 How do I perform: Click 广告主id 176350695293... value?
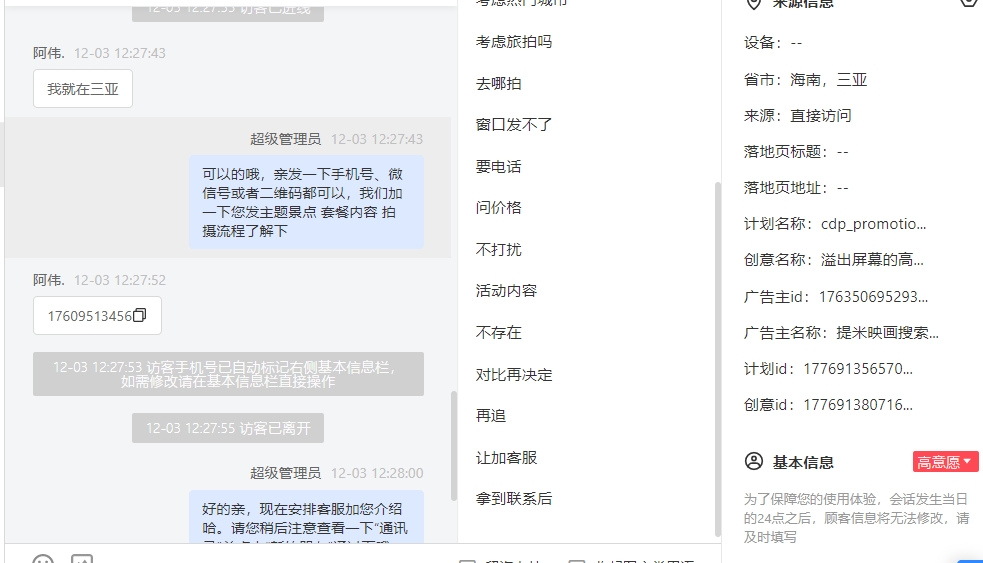(x=873, y=297)
